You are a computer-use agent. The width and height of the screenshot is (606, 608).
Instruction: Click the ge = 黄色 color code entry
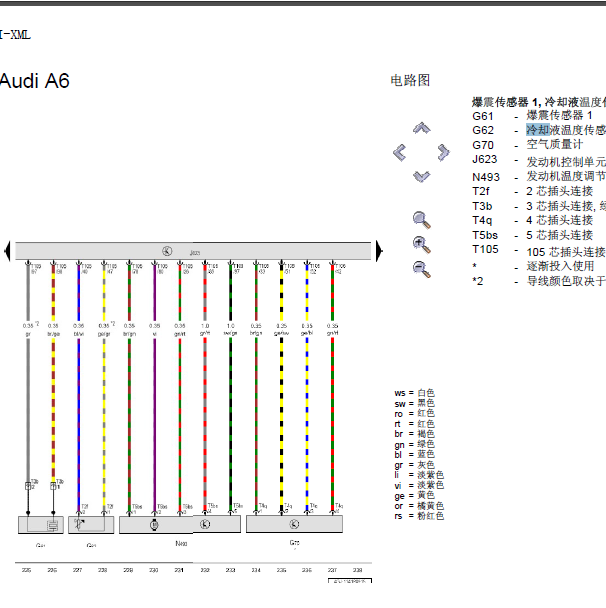coord(414,496)
